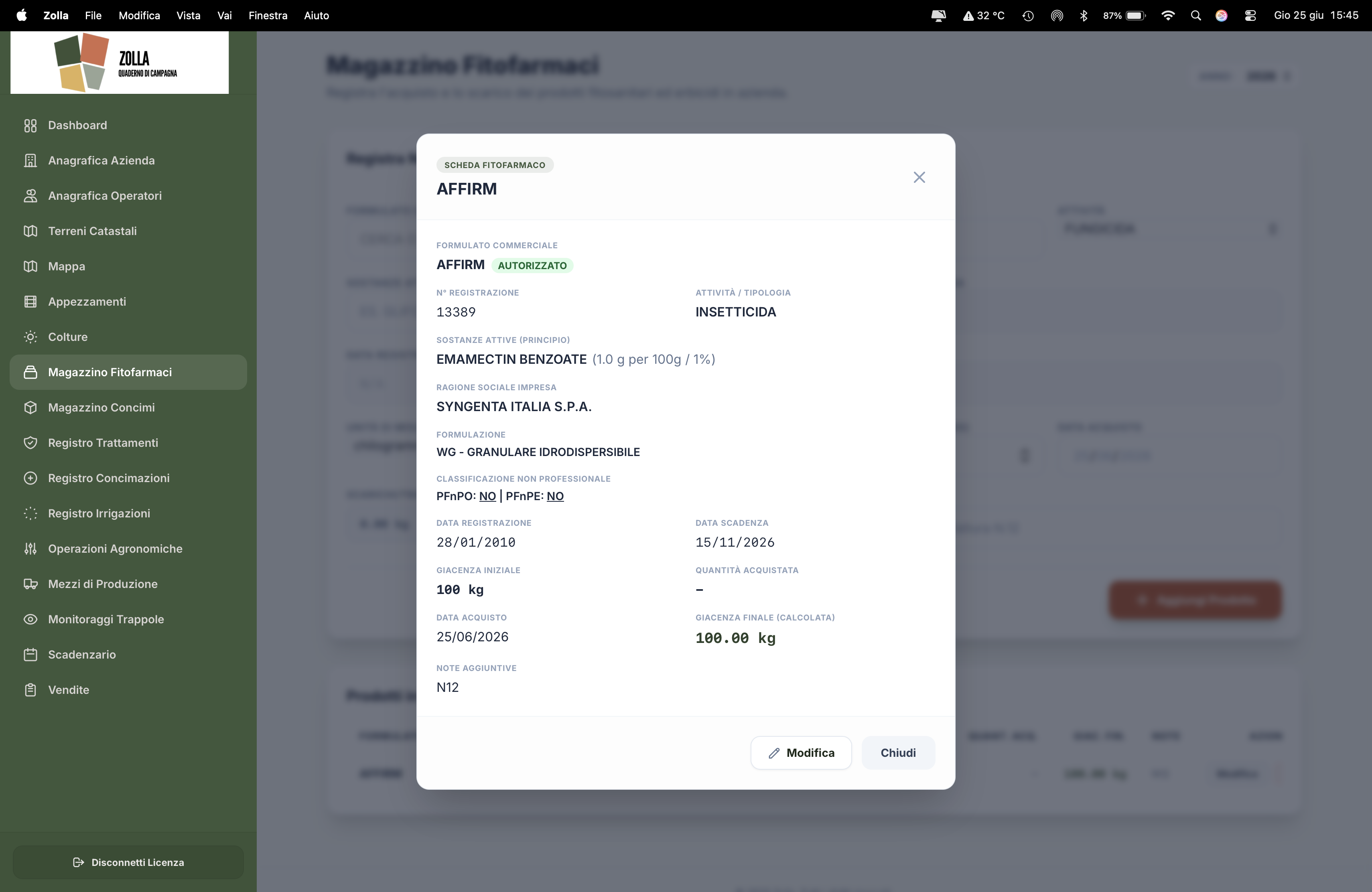Click the Appezzamenti table icon

coord(30,301)
